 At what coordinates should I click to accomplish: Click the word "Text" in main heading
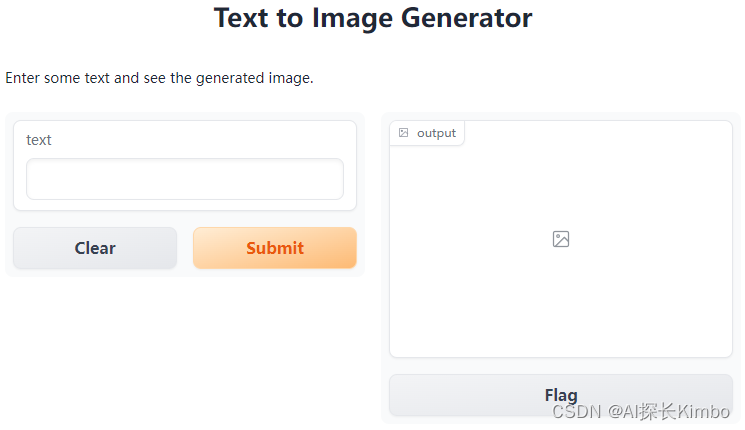tap(240, 18)
